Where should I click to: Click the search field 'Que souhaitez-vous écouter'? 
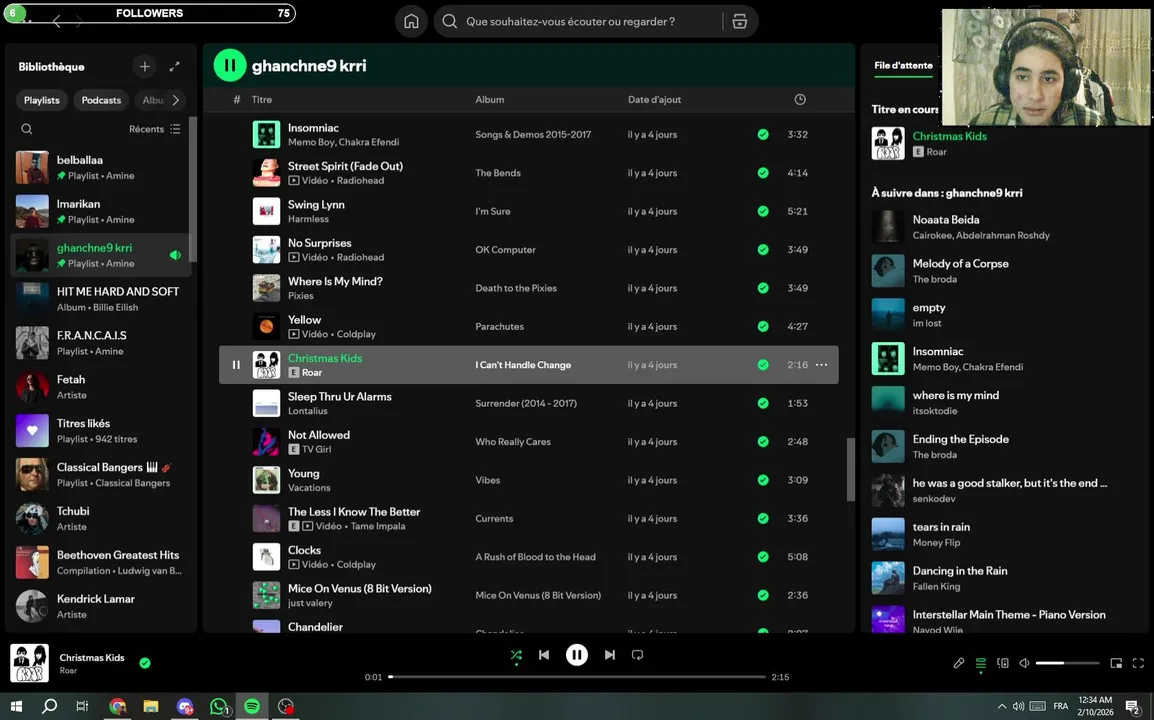(x=570, y=21)
